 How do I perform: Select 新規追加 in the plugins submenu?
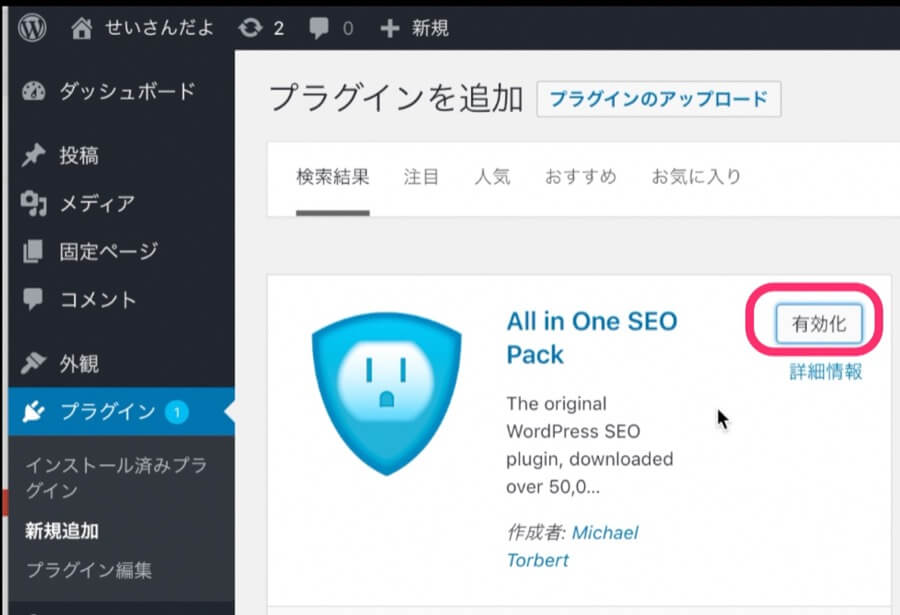pyautogui.click(x=62, y=531)
